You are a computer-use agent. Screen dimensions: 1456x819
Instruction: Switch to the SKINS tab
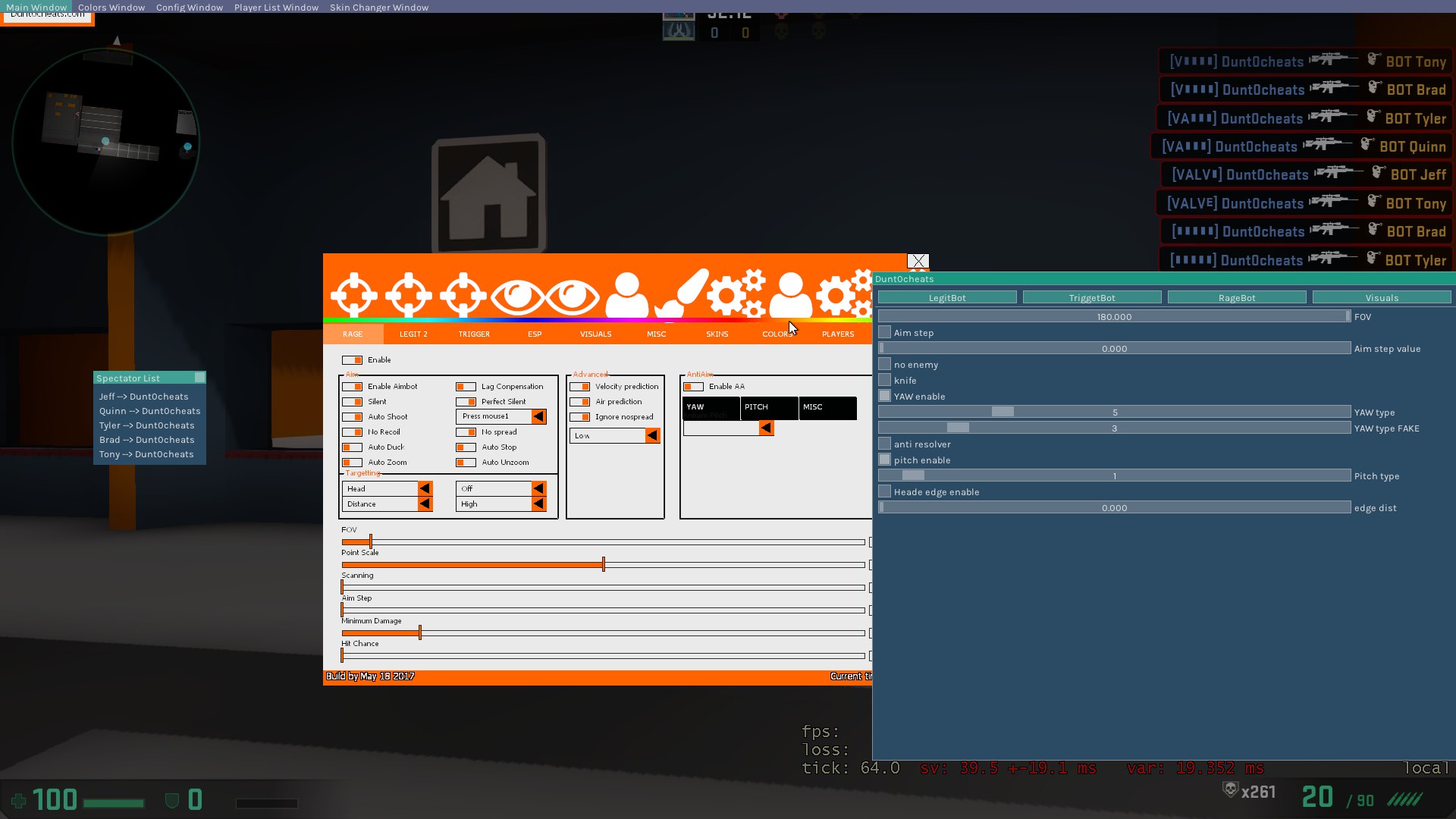[717, 334]
